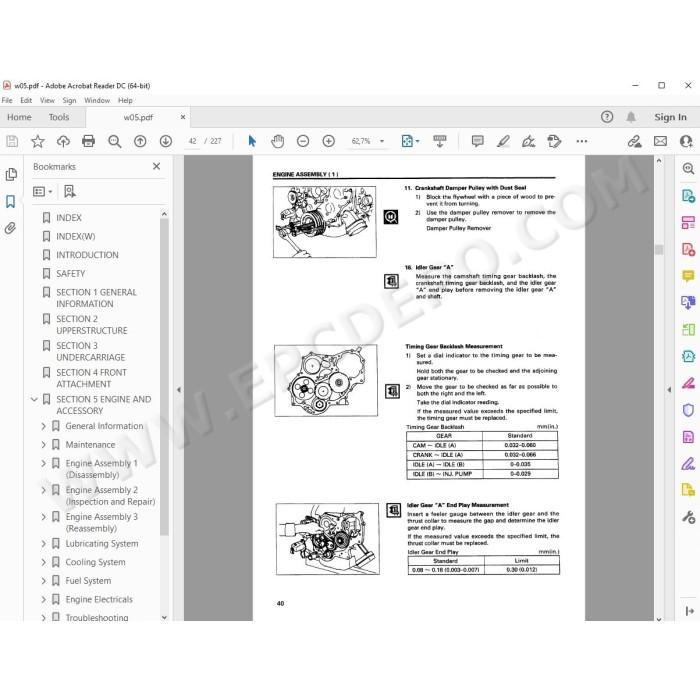Open the Export PDF tool
This screenshot has height=700, width=700.
(x=688, y=196)
